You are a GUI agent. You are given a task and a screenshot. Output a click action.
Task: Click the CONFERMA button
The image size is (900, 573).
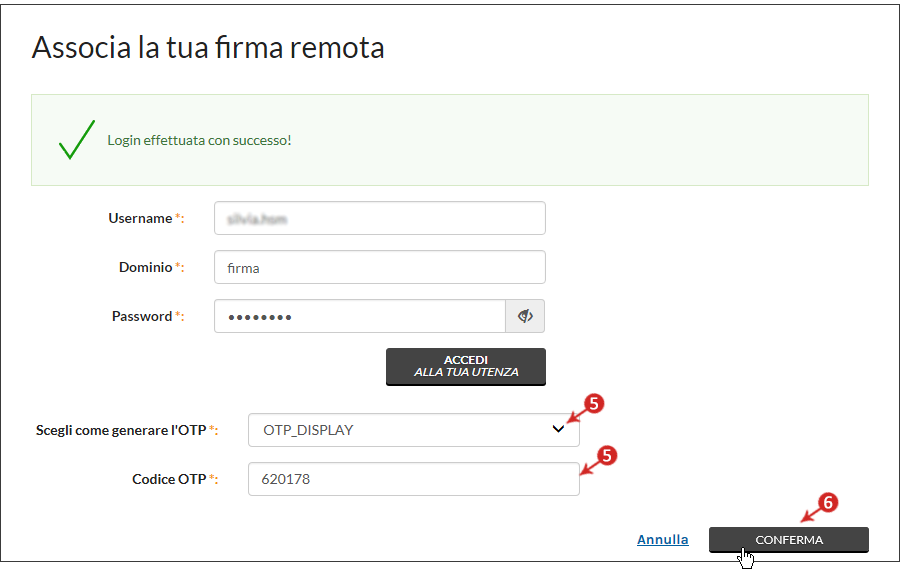pyautogui.click(x=789, y=540)
